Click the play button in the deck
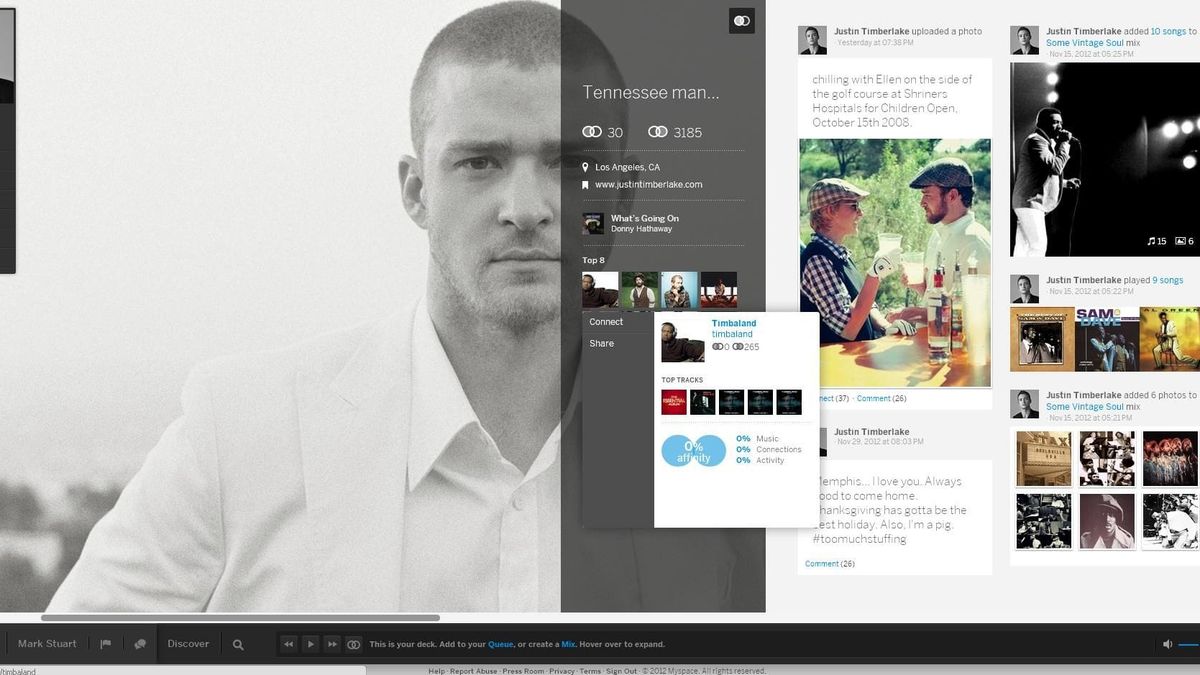Screen dimensions: 1200x675 [310, 644]
